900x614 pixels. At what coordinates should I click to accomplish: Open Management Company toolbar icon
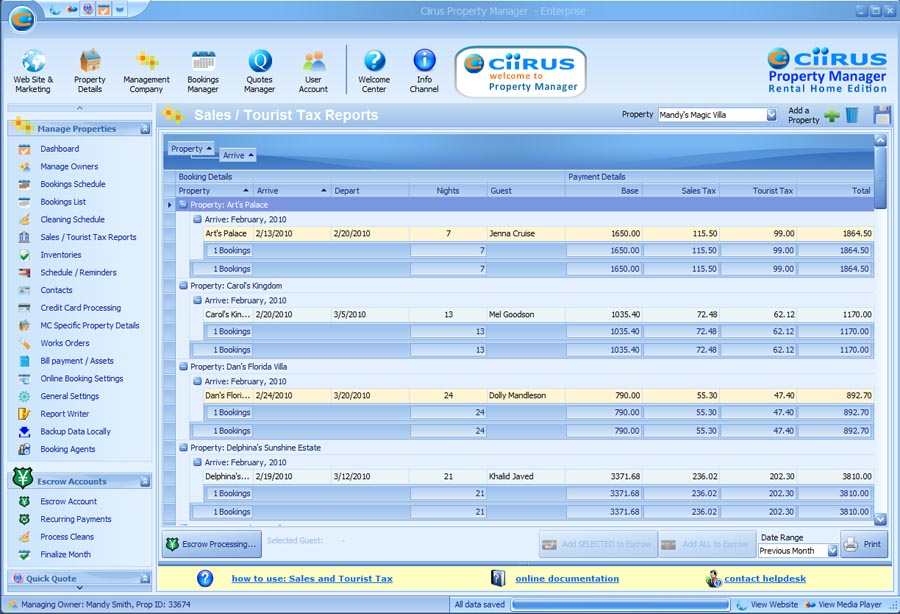[146, 72]
